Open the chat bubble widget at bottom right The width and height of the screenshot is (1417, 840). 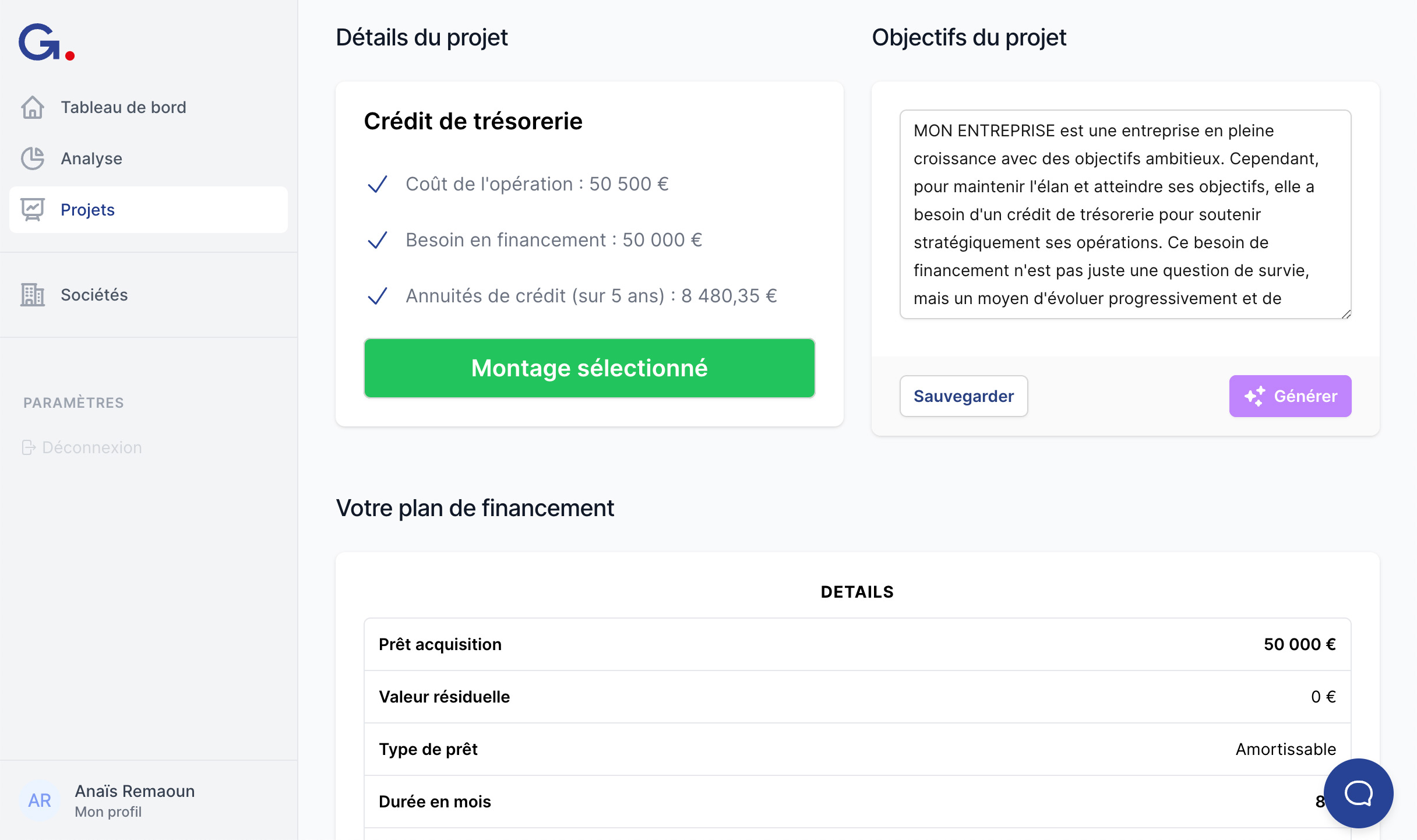click(x=1358, y=793)
